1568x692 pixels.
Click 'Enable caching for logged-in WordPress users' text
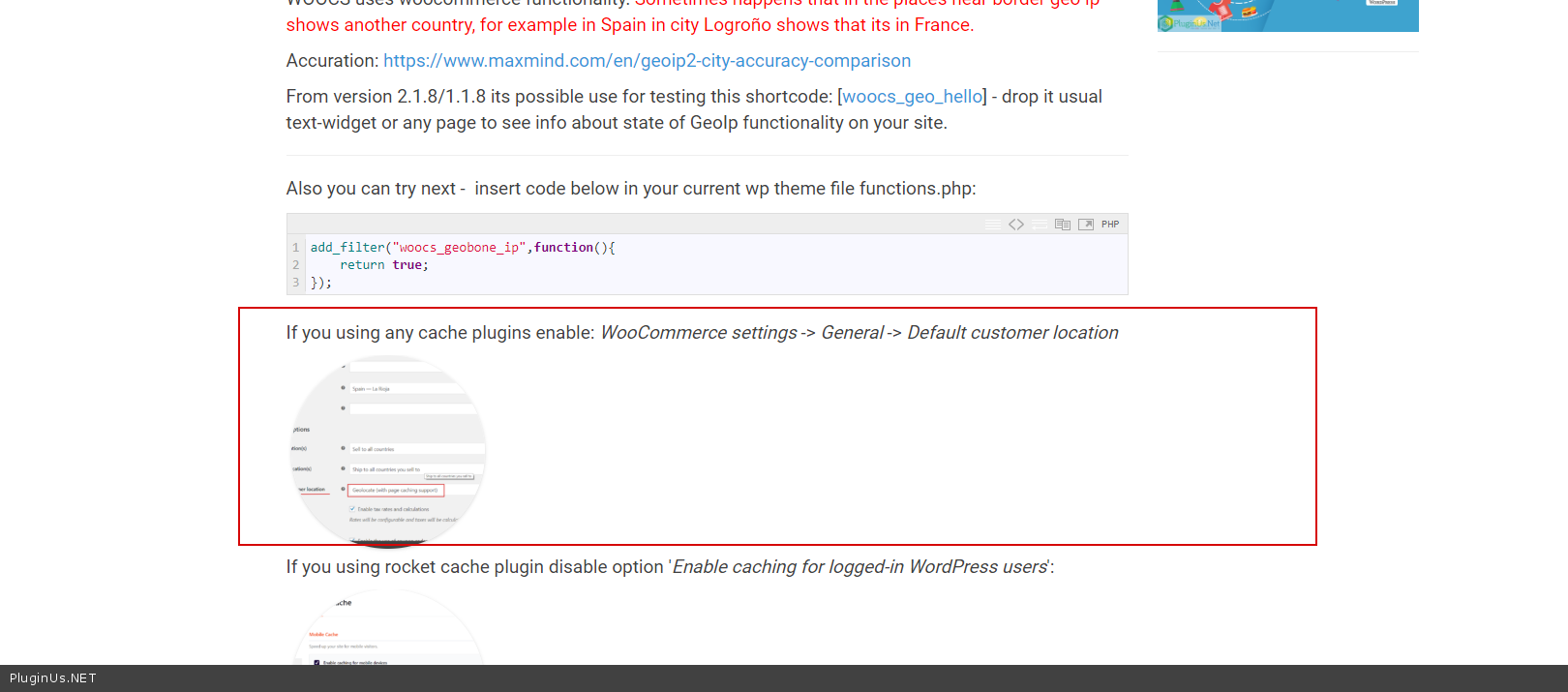tap(859, 567)
